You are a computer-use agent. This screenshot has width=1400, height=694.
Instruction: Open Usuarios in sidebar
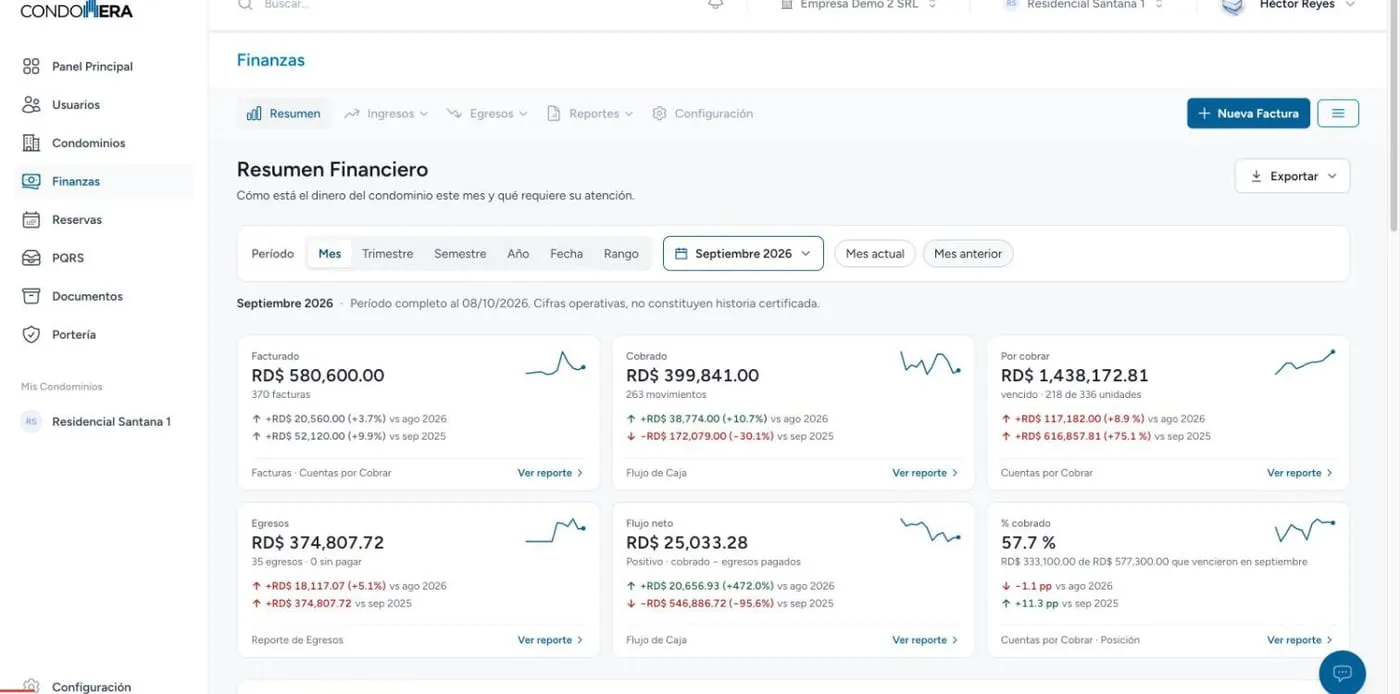[76, 104]
